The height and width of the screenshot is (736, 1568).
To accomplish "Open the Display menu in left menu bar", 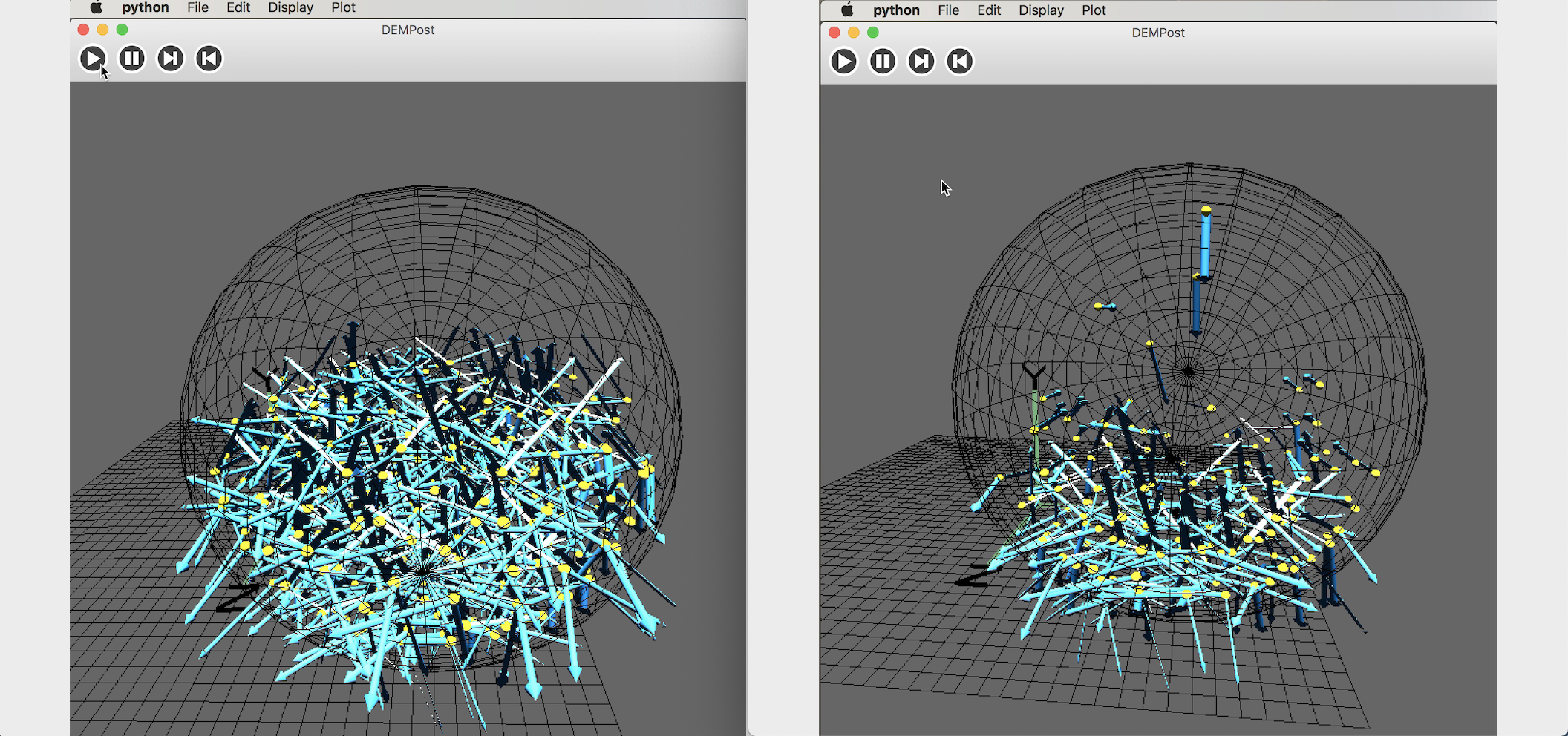I will (290, 7).
